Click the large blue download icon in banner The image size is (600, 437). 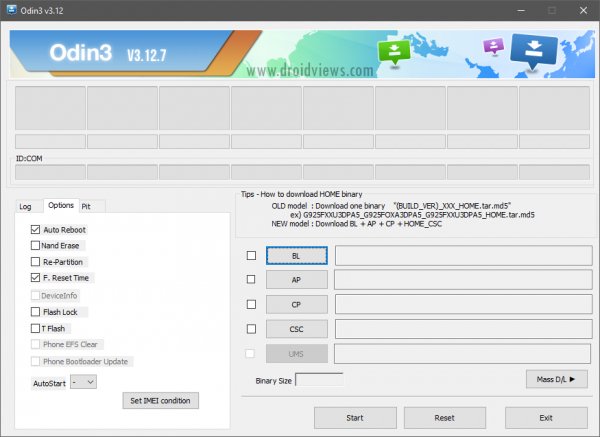click(534, 51)
